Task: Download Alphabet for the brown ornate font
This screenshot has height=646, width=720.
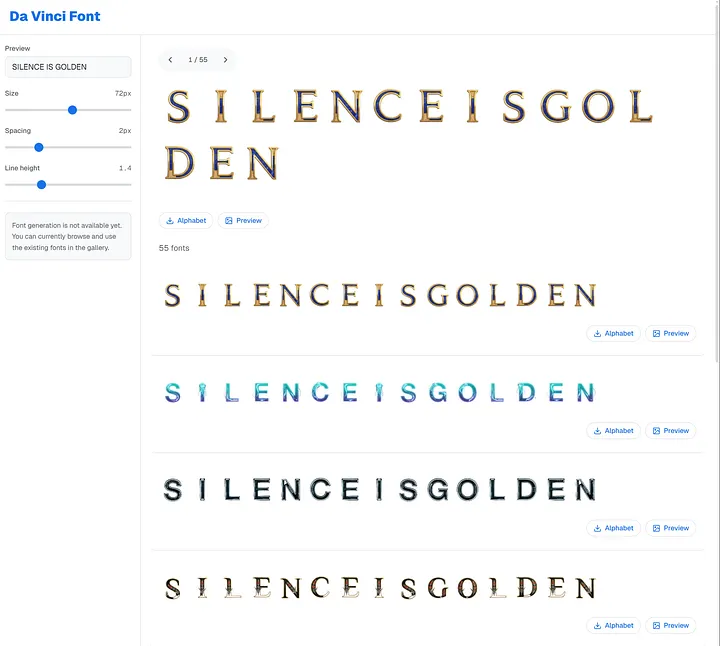Action: click(613, 625)
